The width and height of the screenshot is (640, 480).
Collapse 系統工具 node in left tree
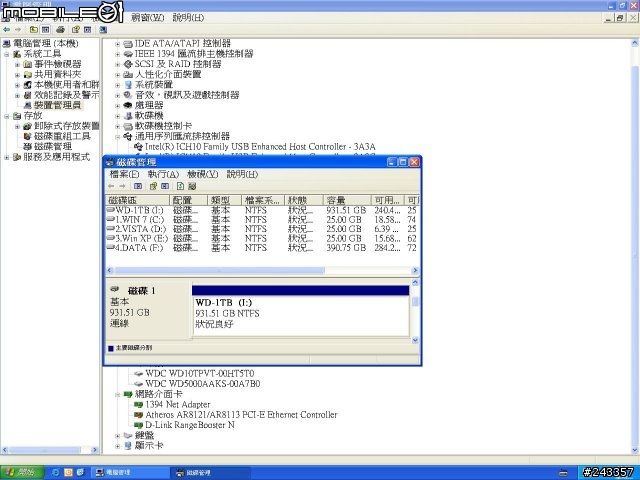(x=7, y=54)
